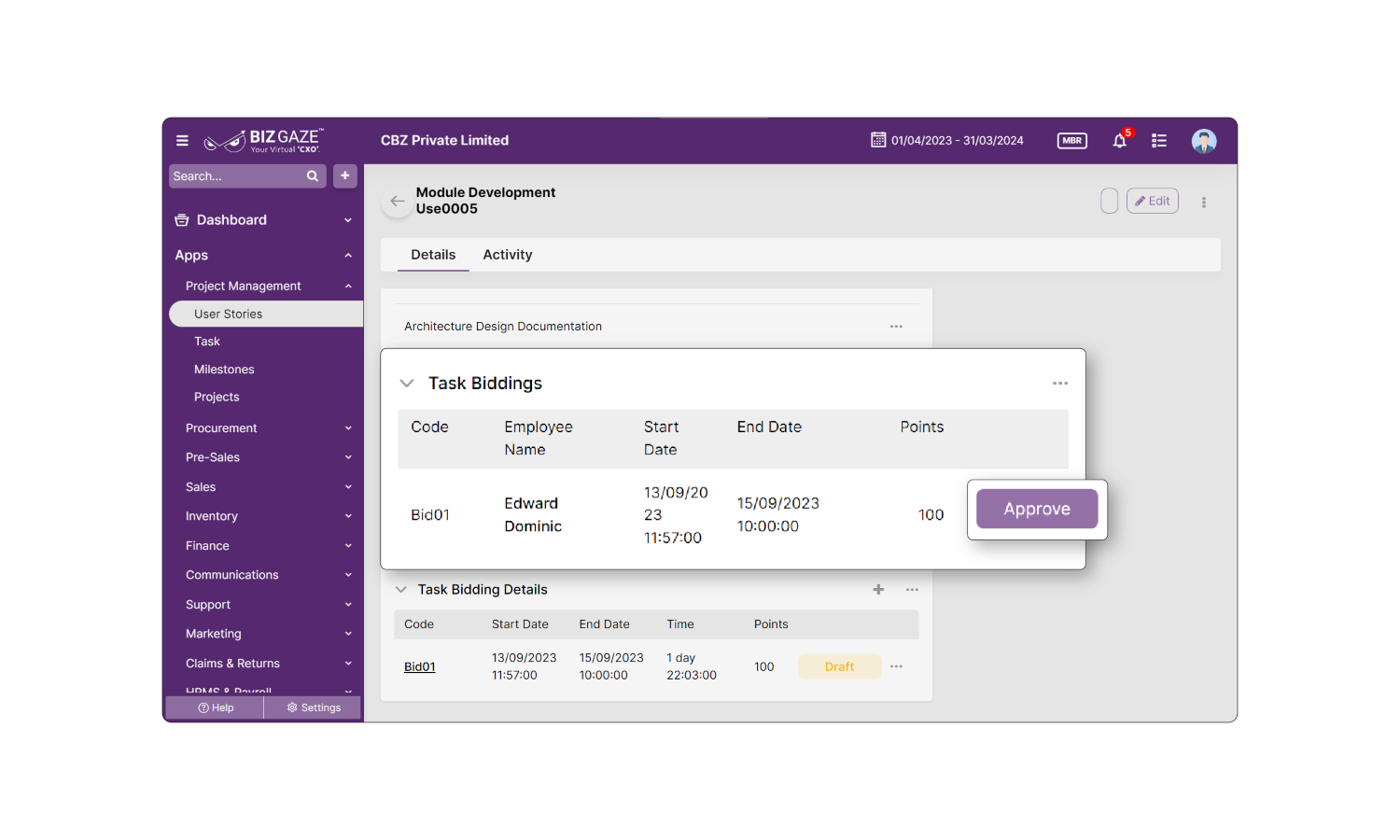This screenshot has height=840, width=1400.
Task: Open the Task Biddings options dots
Action: tap(1060, 384)
